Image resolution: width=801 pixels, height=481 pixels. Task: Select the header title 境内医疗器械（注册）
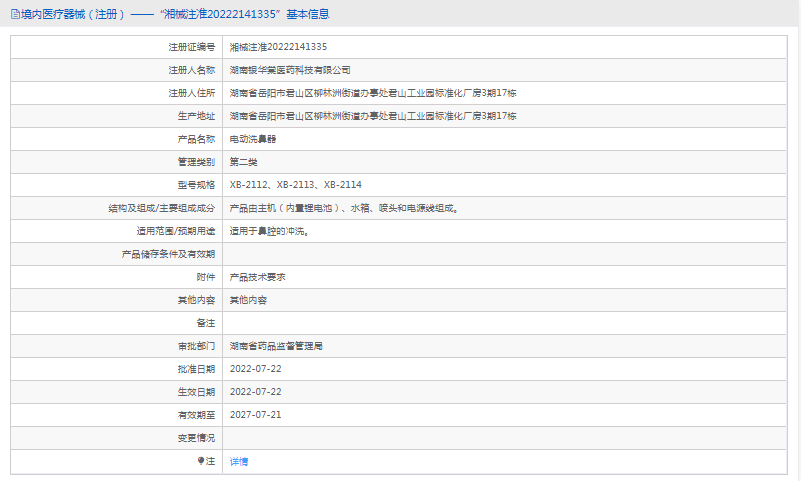[73, 14]
